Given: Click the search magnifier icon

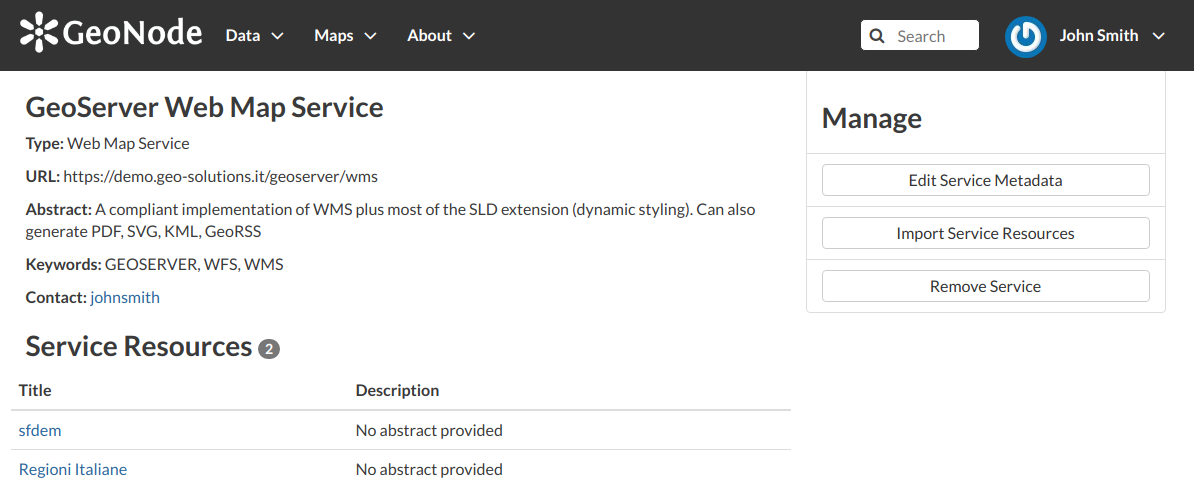Looking at the screenshot, I should (x=876, y=36).
